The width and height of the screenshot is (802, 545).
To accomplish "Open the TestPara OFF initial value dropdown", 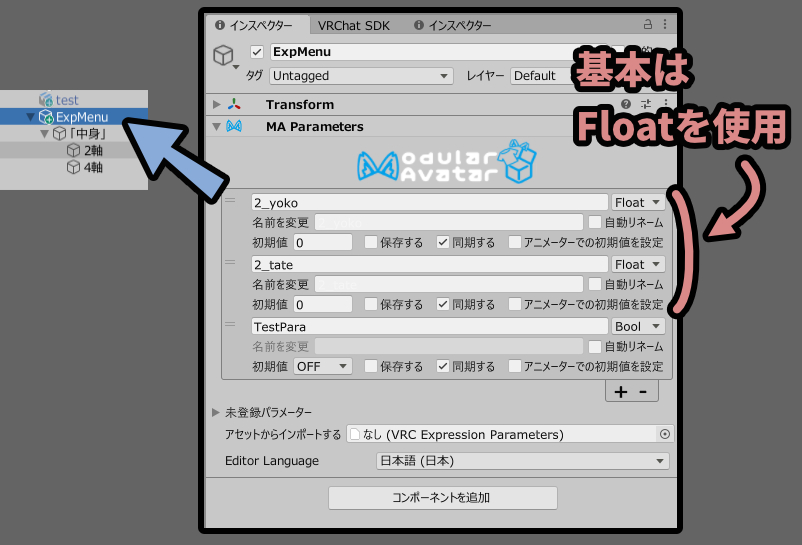I will tap(322, 366).
